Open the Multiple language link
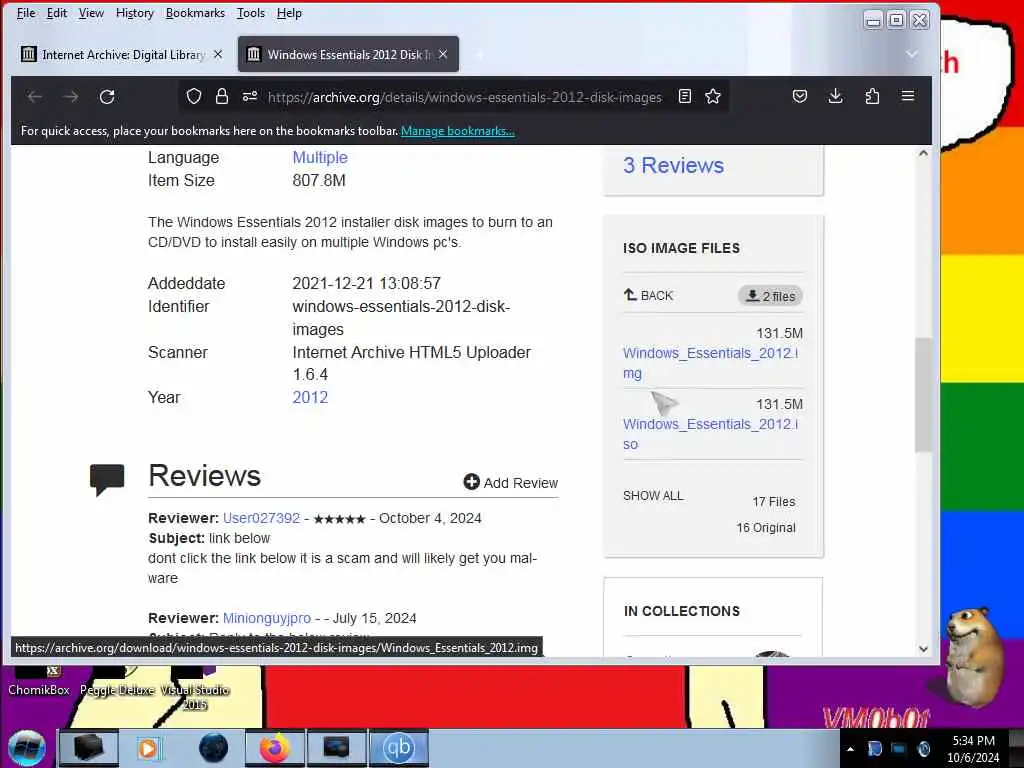The width and height of the screenshot is (1024, 768). [320, 157]
